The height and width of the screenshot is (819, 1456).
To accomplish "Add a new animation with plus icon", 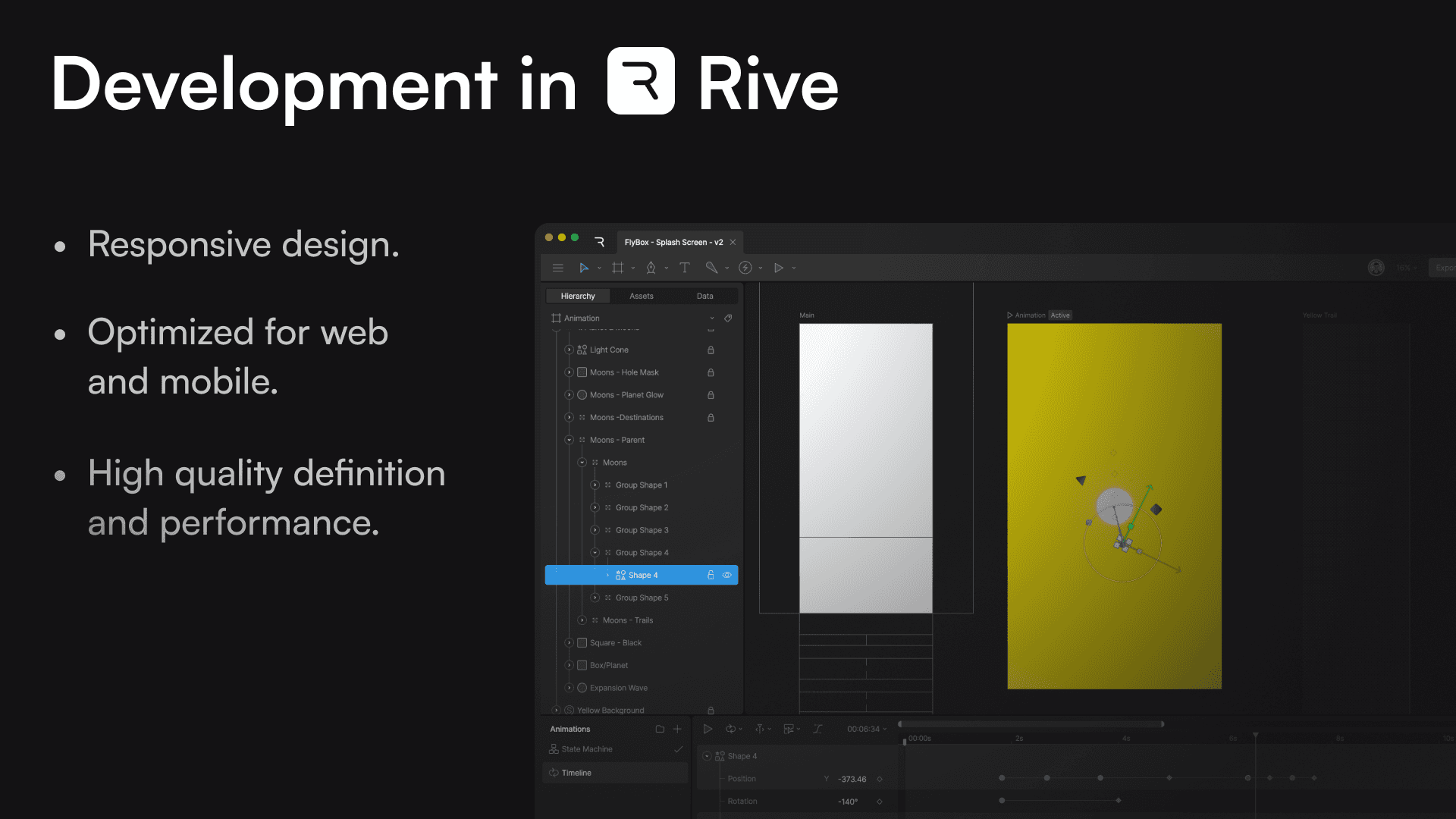I will point(677,729).
